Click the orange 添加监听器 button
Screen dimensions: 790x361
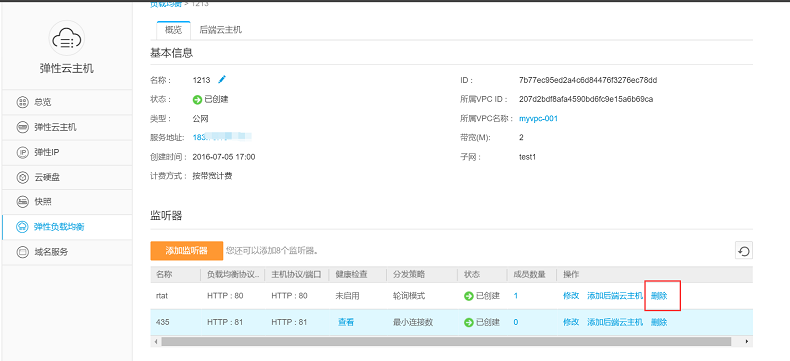click(x=186, y=251)
